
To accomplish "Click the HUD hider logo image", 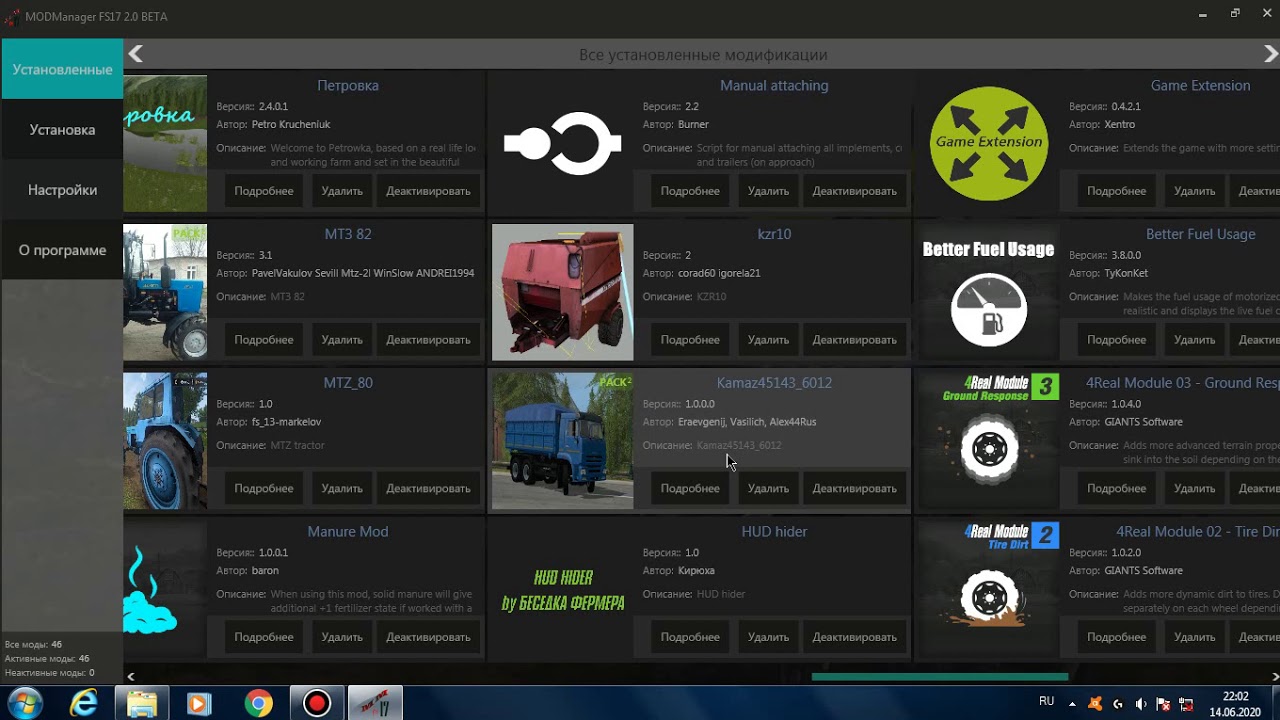I will [x=562, y=589].
